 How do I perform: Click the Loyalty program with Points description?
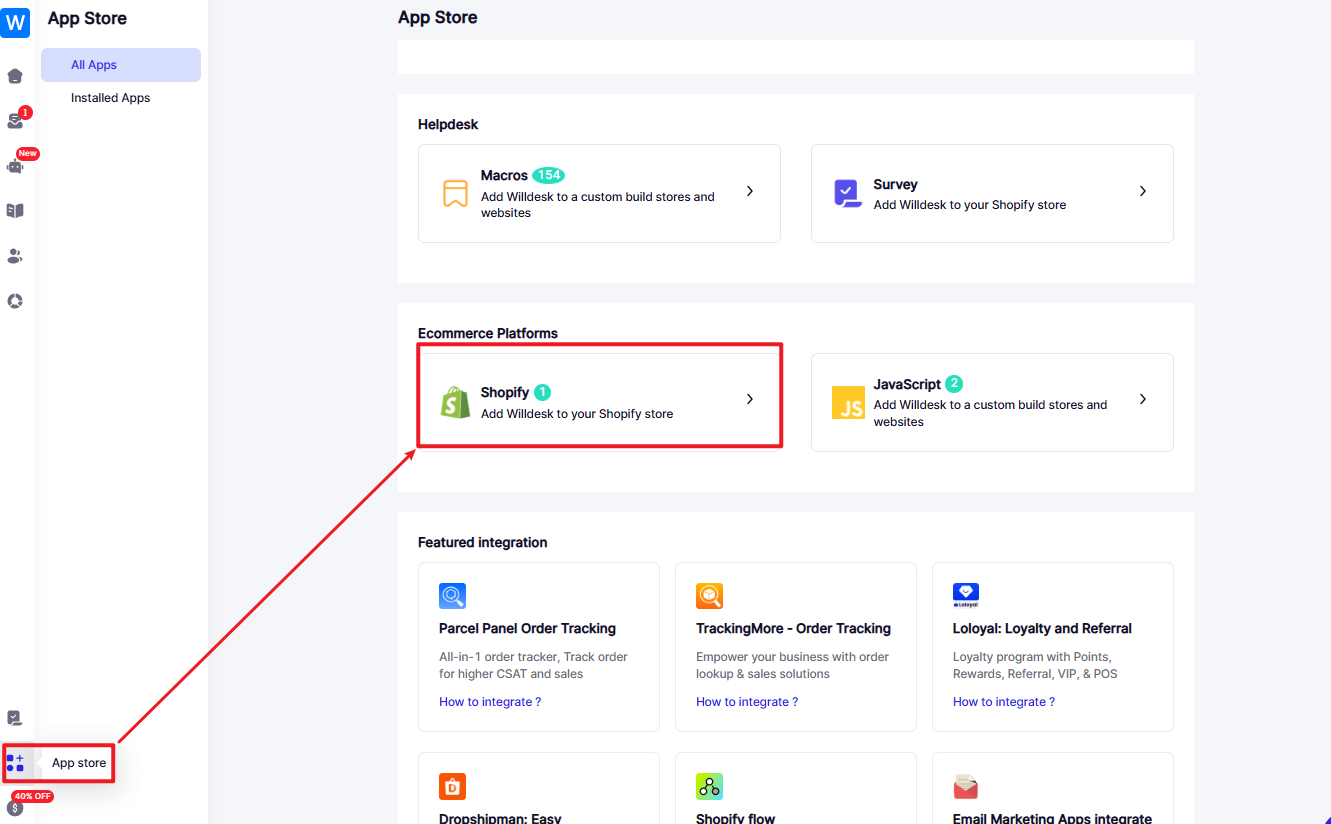(x=1035, y=665)
